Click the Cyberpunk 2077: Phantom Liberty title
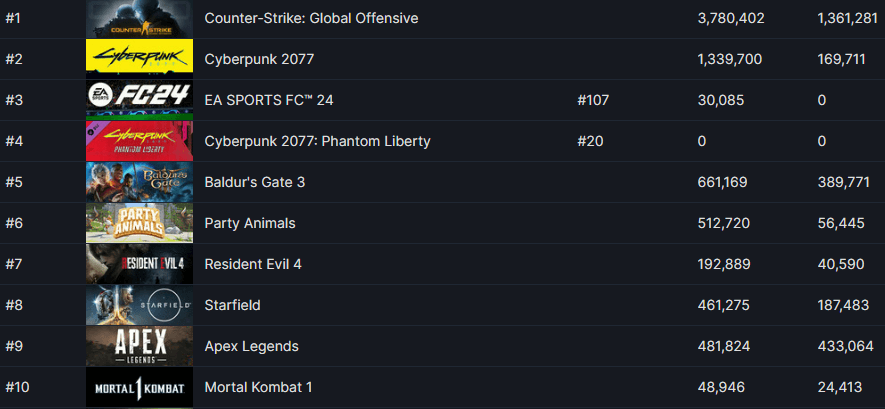 point(317,141)
